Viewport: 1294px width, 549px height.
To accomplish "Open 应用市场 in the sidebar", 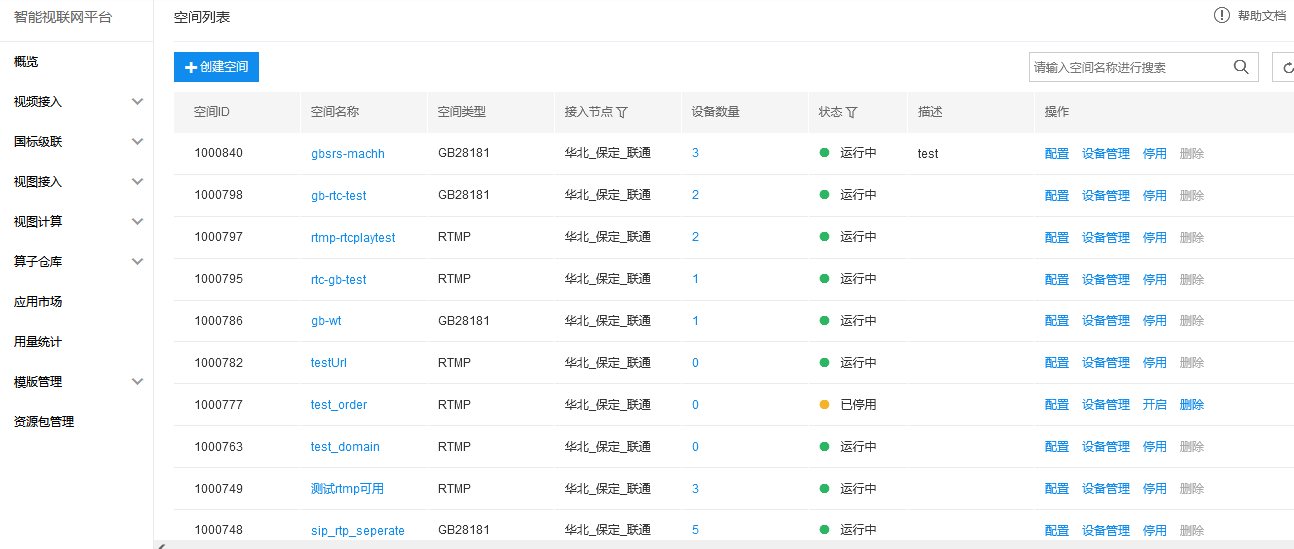I will [x=38, y=302].
